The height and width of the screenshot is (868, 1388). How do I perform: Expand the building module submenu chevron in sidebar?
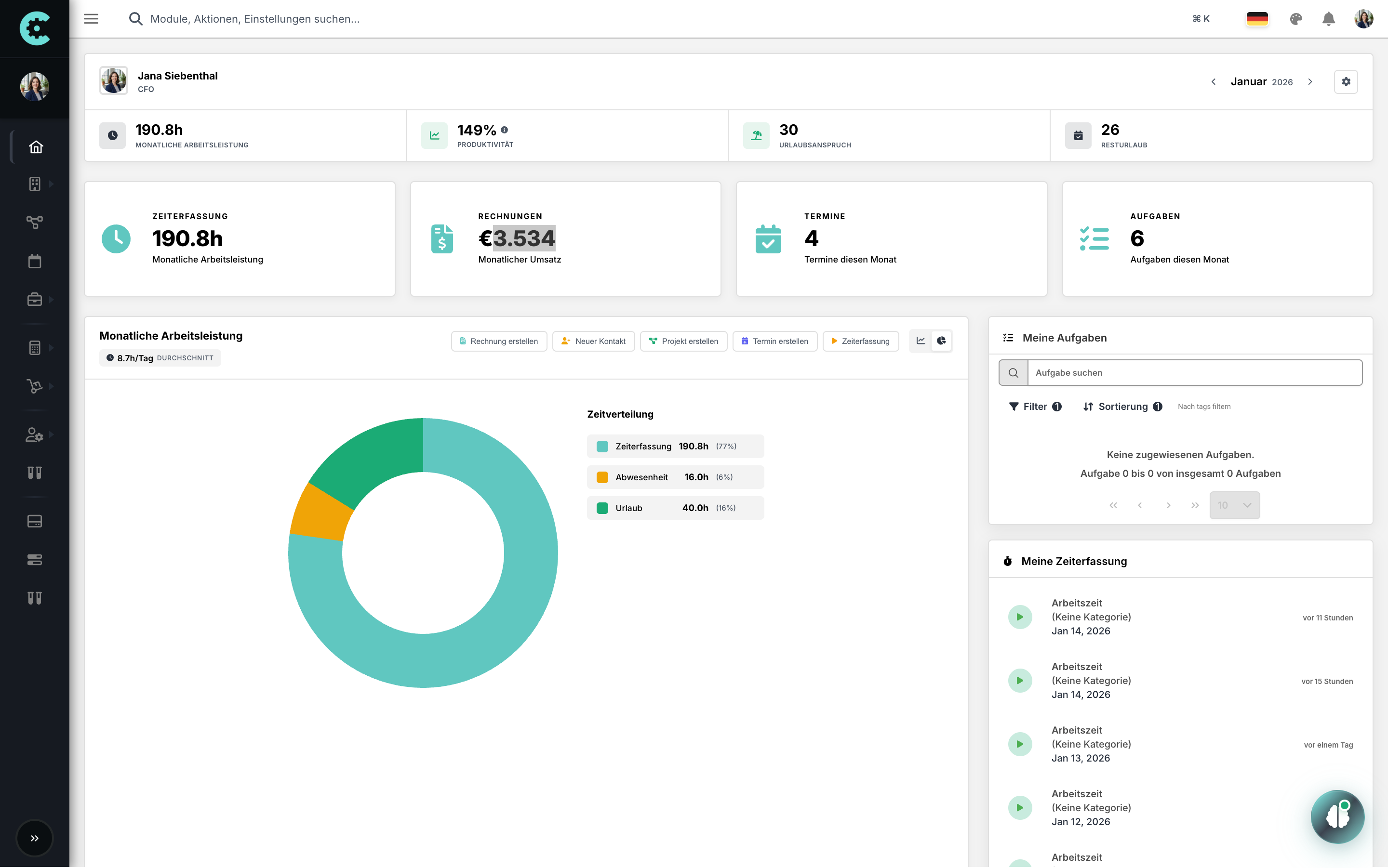coord(51,184)
